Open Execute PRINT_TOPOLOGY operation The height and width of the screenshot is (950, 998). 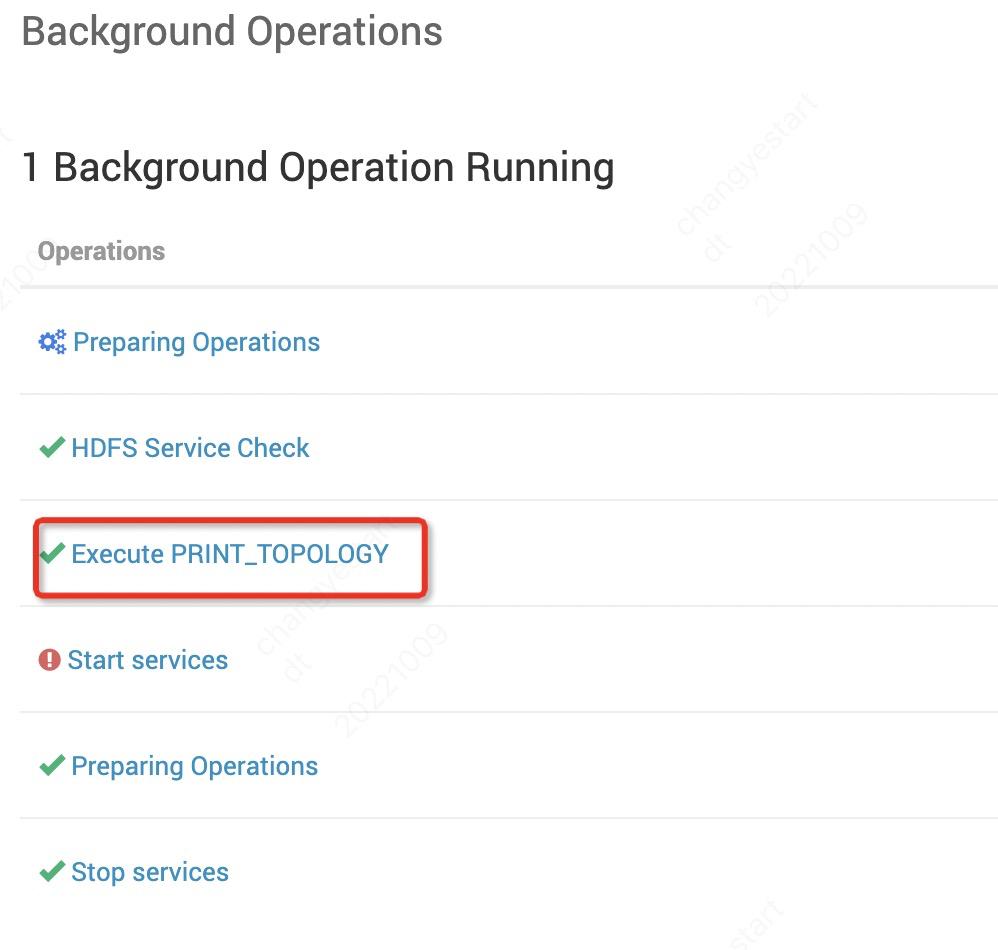230,554
